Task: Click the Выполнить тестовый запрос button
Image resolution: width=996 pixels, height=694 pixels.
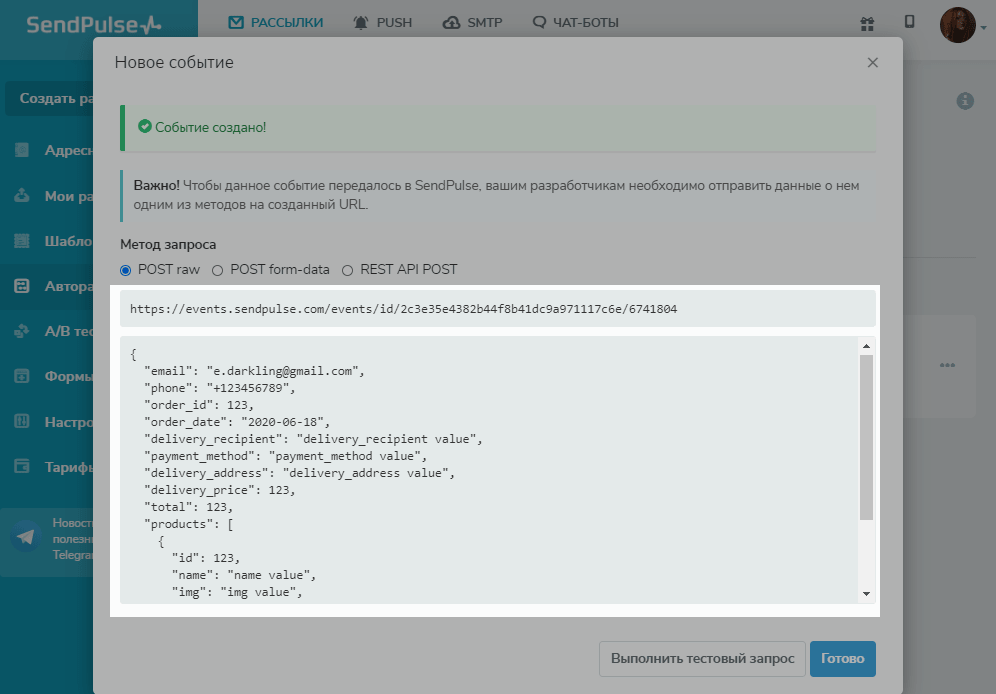Action: [x=702, y=659]
